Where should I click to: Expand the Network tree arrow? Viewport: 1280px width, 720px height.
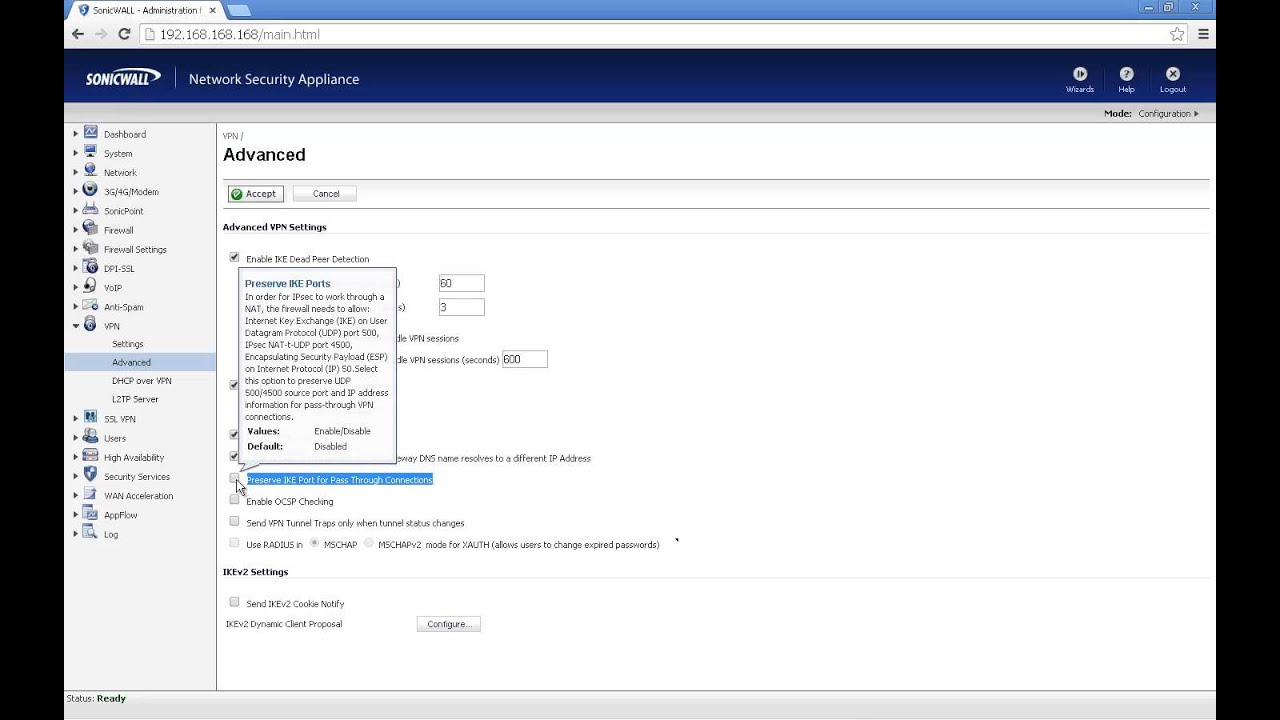(x=75, y=172)
